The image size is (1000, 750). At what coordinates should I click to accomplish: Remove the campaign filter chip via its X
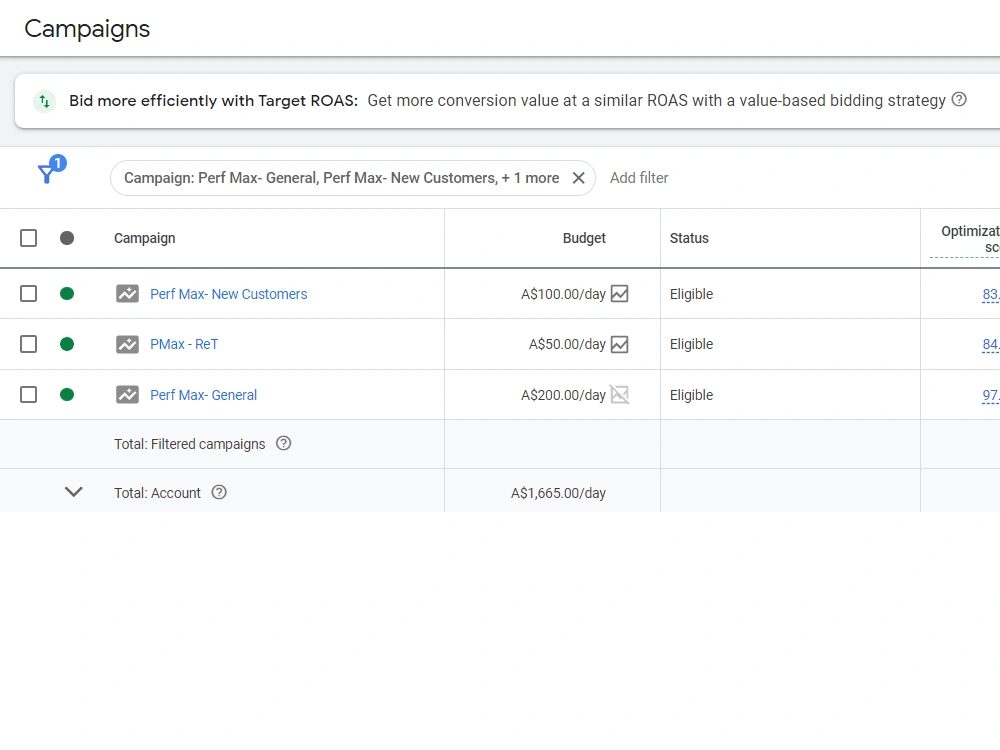click(x=579, y=177)
